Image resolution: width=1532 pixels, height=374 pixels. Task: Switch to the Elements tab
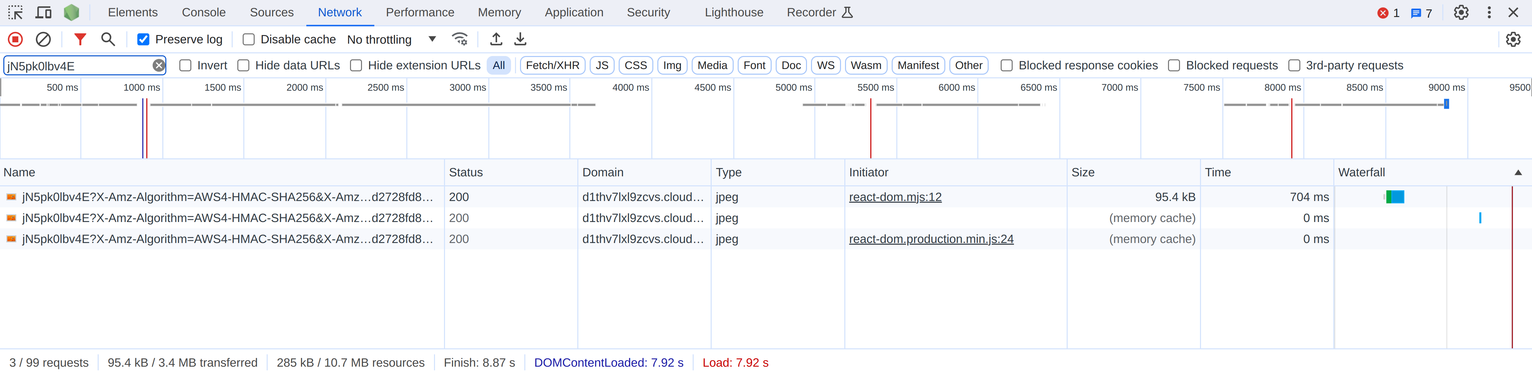pos(133,13)
